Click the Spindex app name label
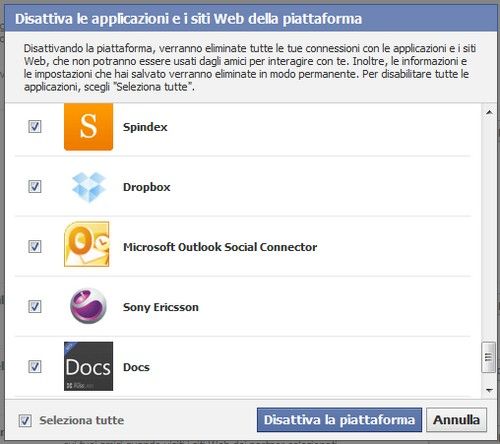This screenshot has width=500, height=444. (x=145, y=127)
